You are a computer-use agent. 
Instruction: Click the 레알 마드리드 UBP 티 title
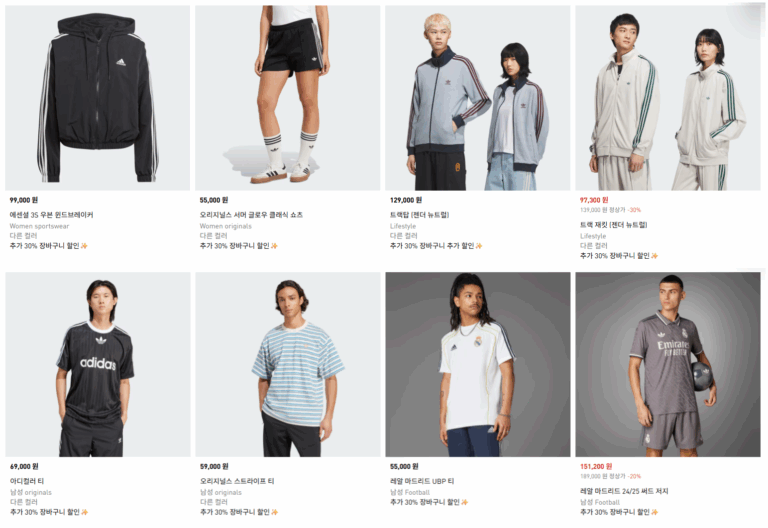click(x=422, y=481)
